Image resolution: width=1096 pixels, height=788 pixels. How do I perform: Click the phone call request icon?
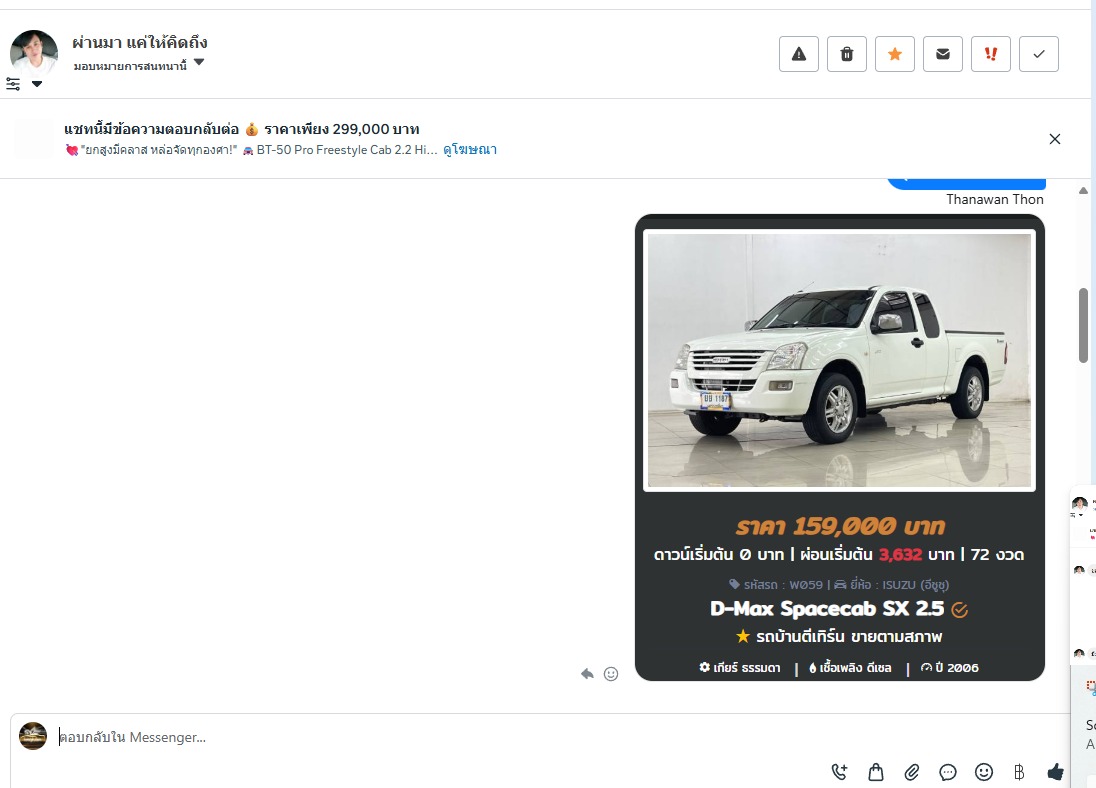click(x=839, y=772)
